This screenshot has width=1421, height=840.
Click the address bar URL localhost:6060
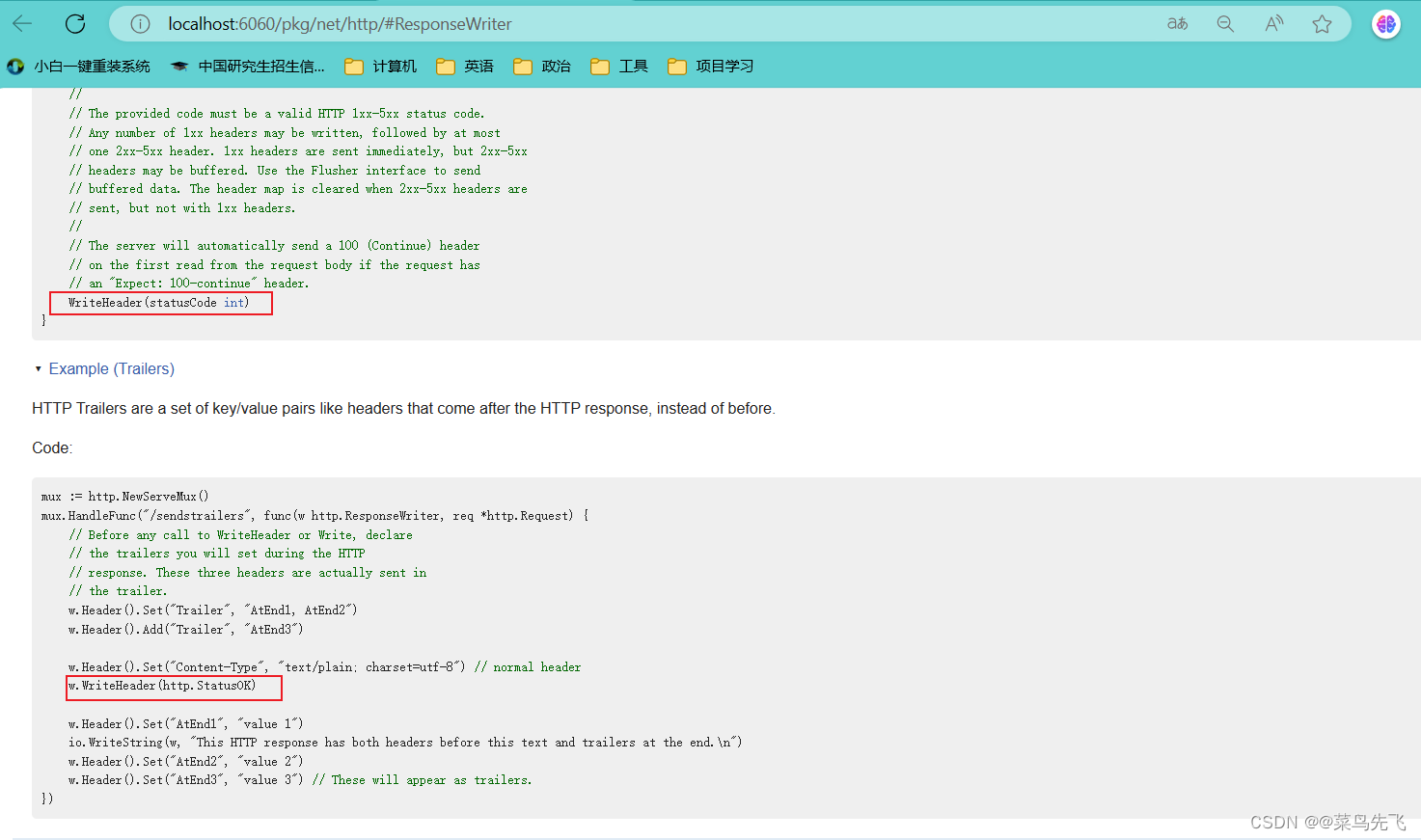[340, 23]
